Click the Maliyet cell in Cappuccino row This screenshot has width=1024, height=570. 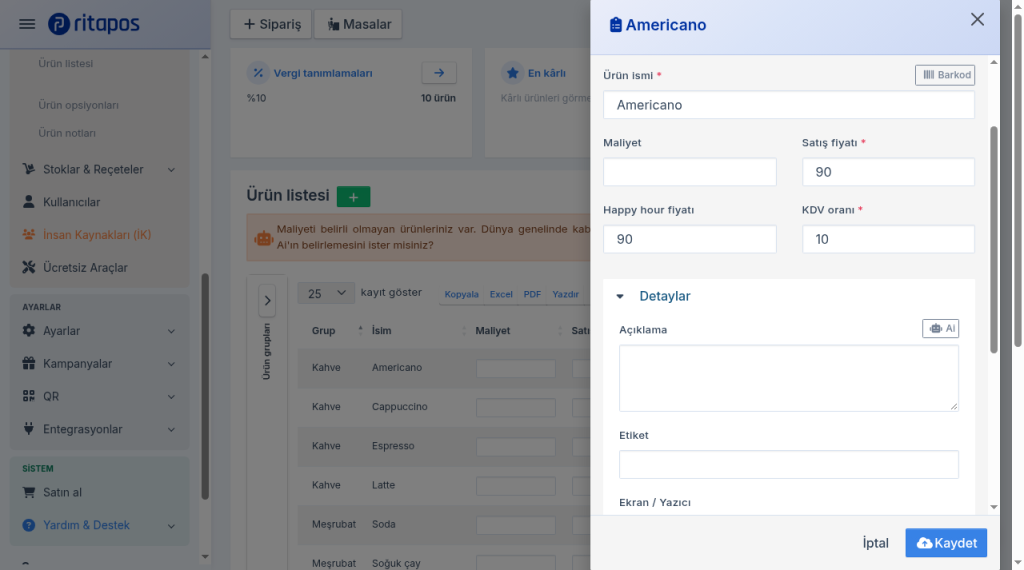pyautogui.click(x=516, y=407)
